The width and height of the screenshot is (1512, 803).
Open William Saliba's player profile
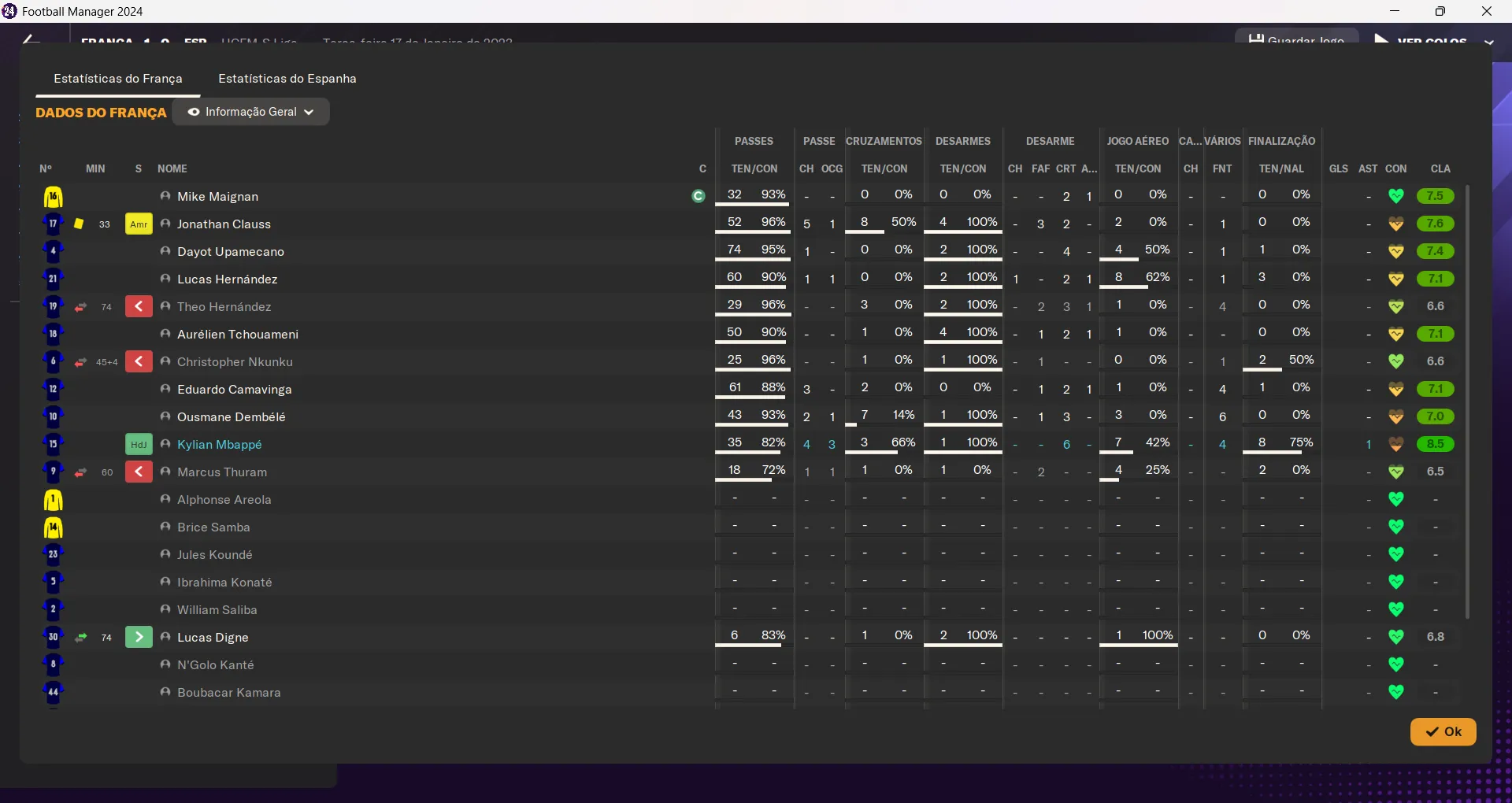[217, 610]
